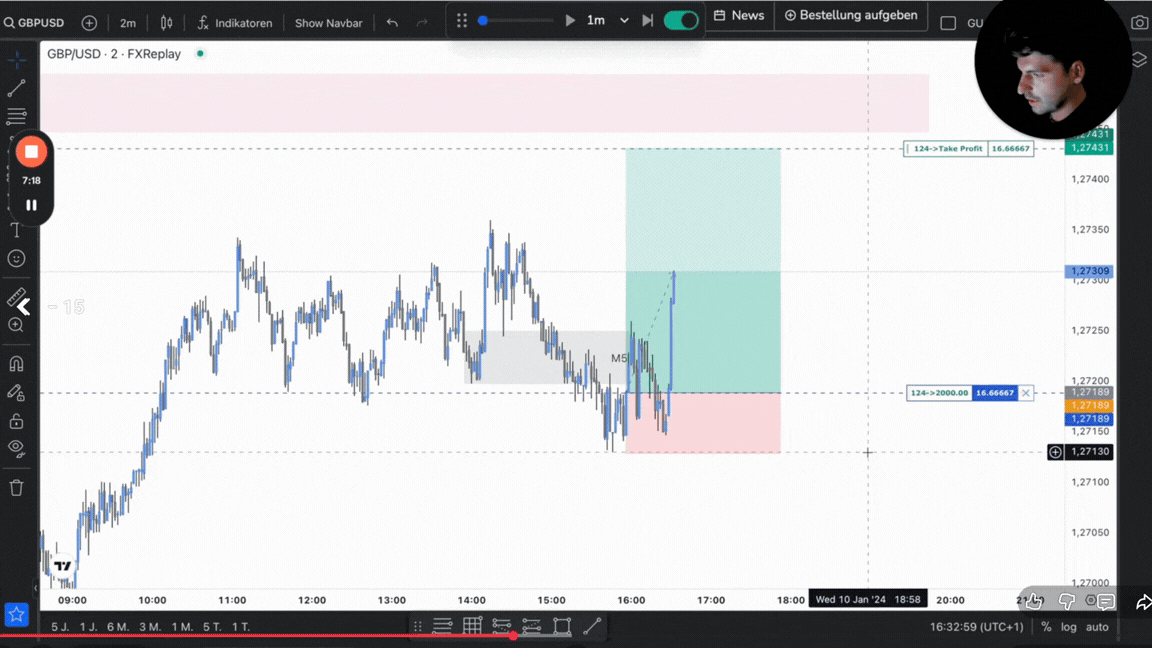Expand the 1m replay speed dropdown

[x=624, y=20]
